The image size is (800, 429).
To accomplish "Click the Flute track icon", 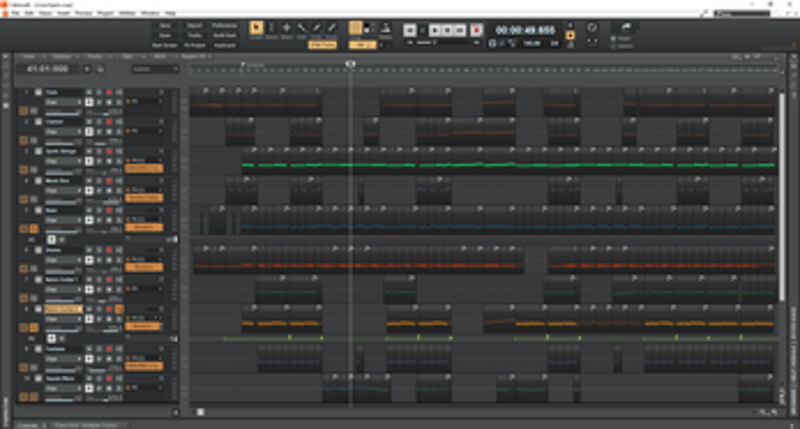I will [38, 92].
